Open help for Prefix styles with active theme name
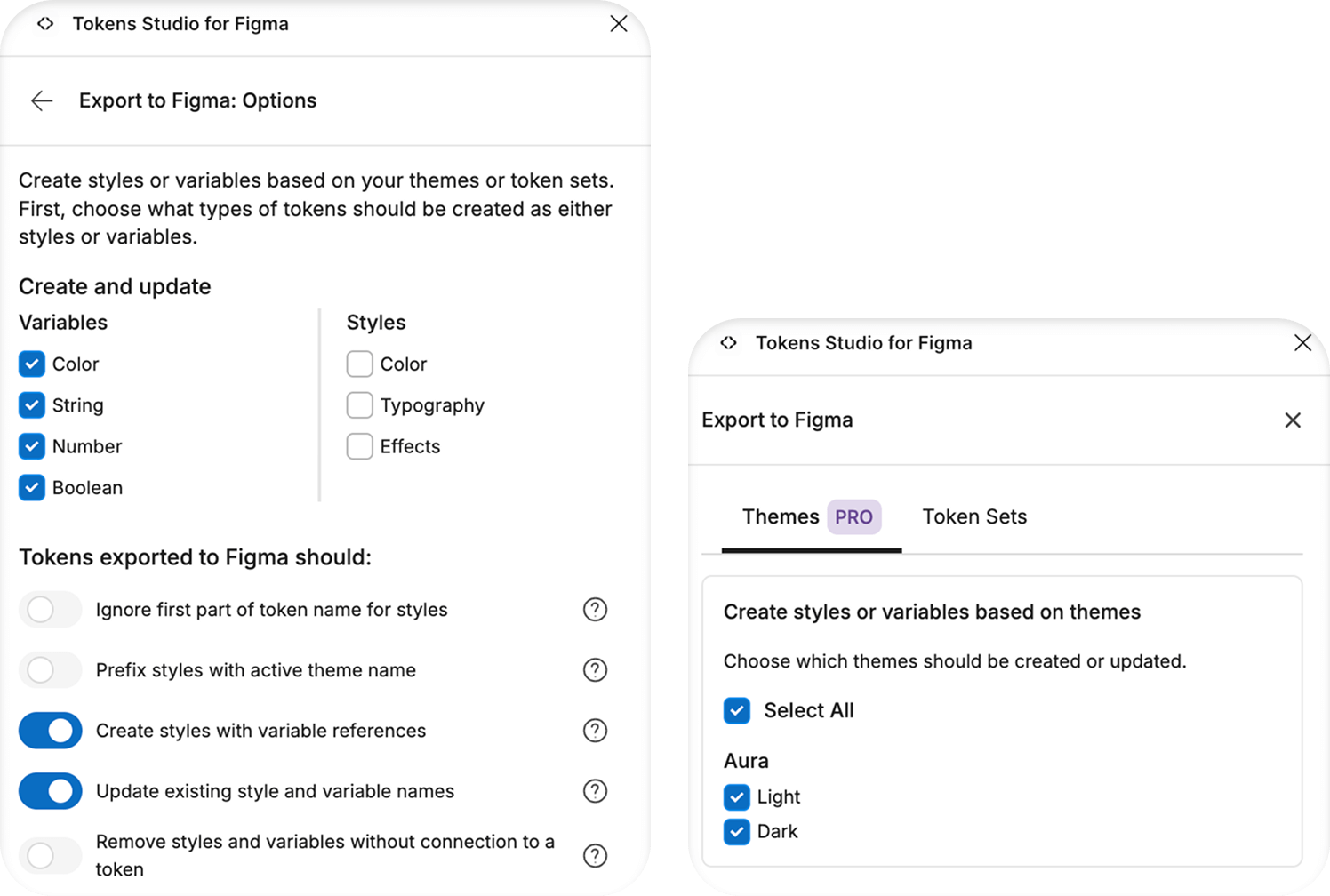Viewport: 1330px width, 896px height. click(x=595, y=670)
